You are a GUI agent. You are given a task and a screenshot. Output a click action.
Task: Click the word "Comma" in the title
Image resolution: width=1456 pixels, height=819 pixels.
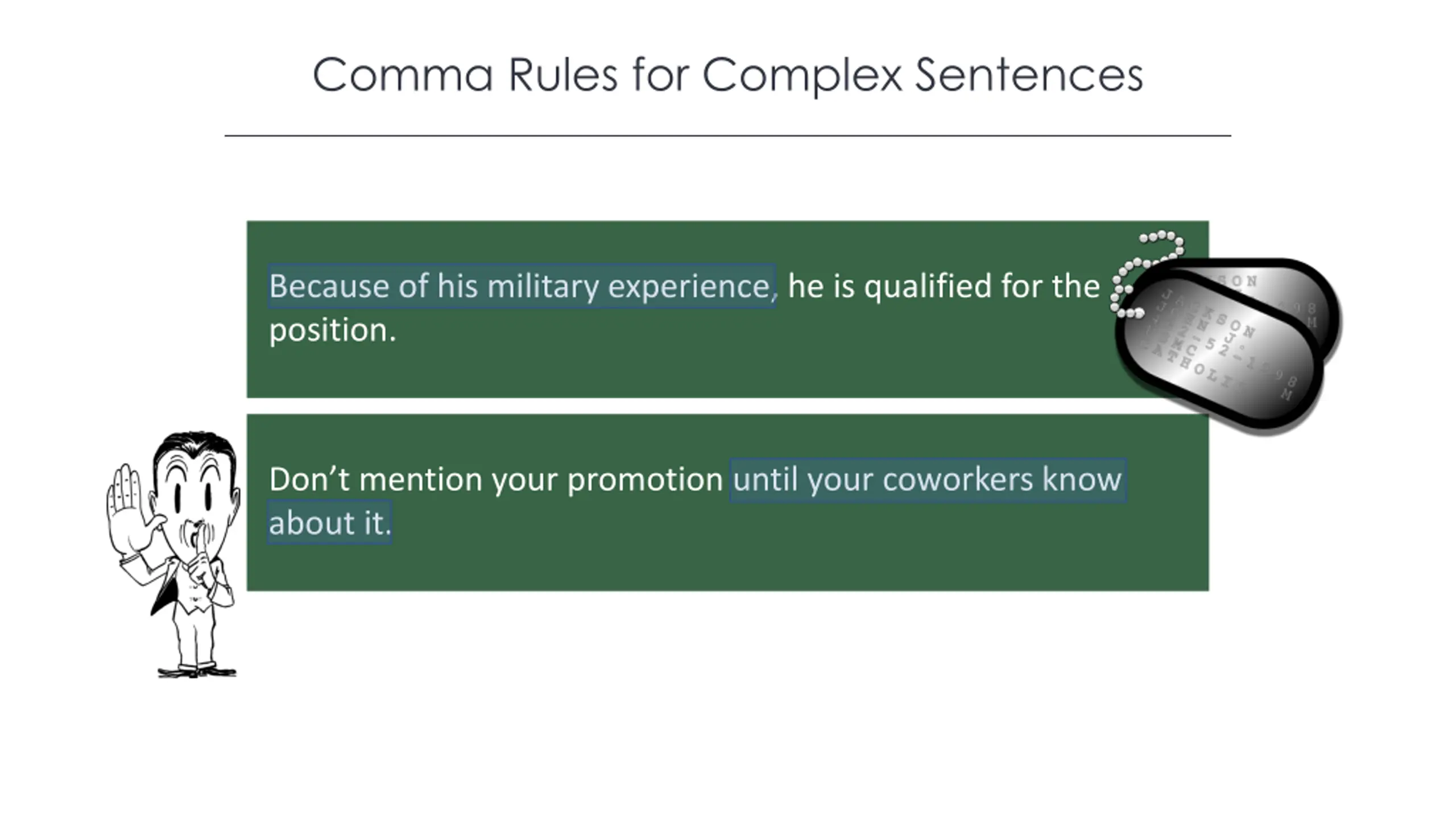click(402, 75)
